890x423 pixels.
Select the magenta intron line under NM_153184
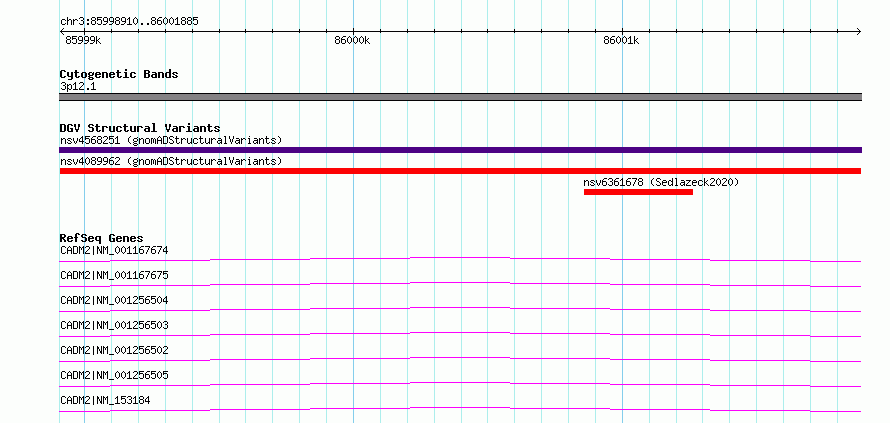tap(460, 408)
